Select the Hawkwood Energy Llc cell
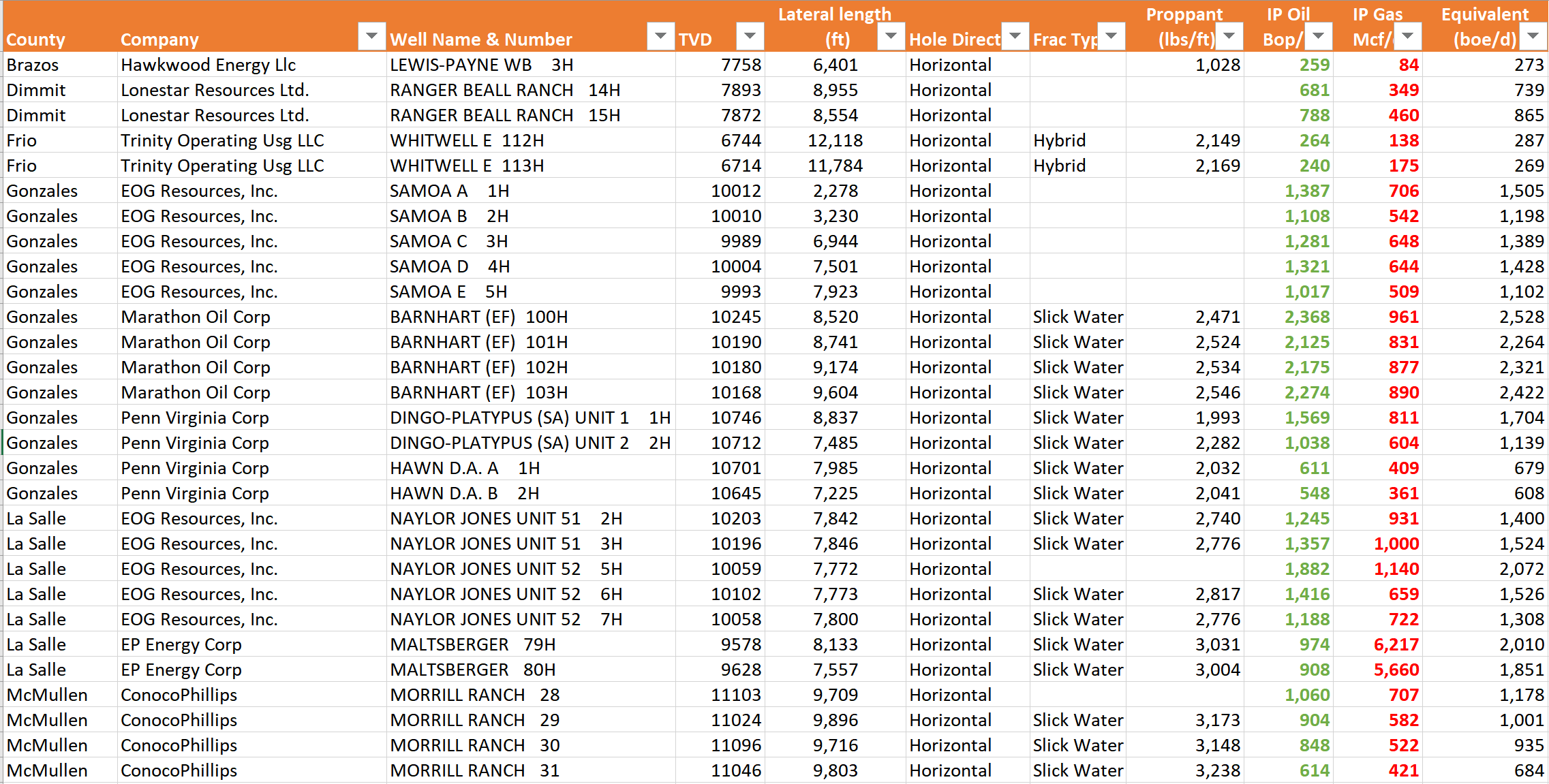1549x784 pixels. point(252,65)
